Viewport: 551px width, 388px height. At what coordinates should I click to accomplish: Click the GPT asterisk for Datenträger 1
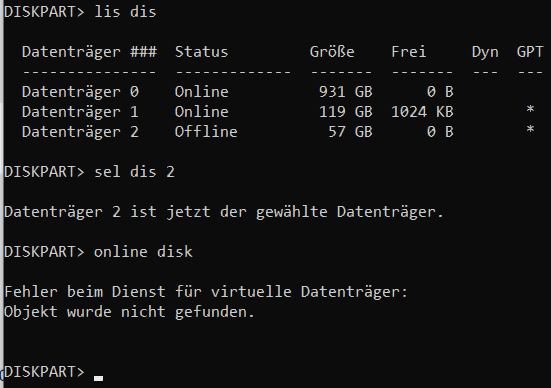tap(530, 110)
